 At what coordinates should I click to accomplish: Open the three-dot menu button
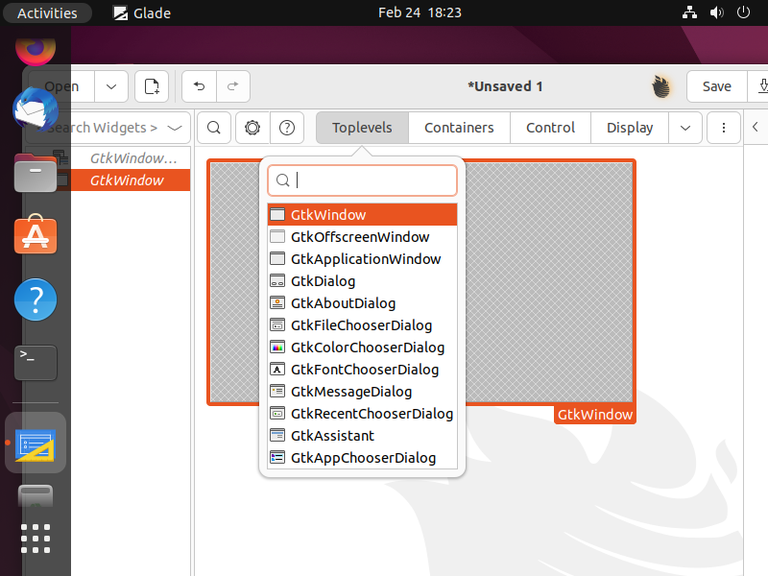723,128
